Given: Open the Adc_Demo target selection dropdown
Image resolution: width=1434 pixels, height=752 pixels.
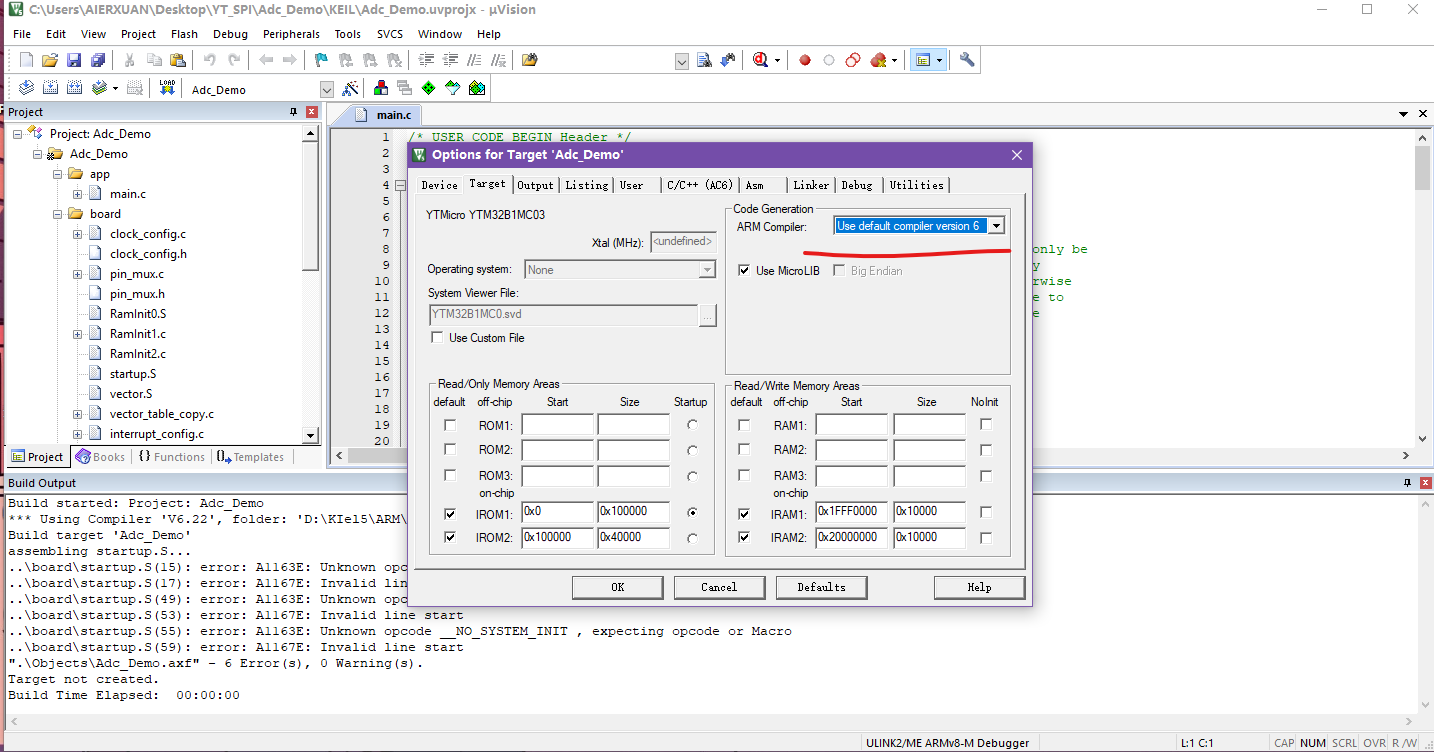Looking at the screenshot, I should pos(326,89).
